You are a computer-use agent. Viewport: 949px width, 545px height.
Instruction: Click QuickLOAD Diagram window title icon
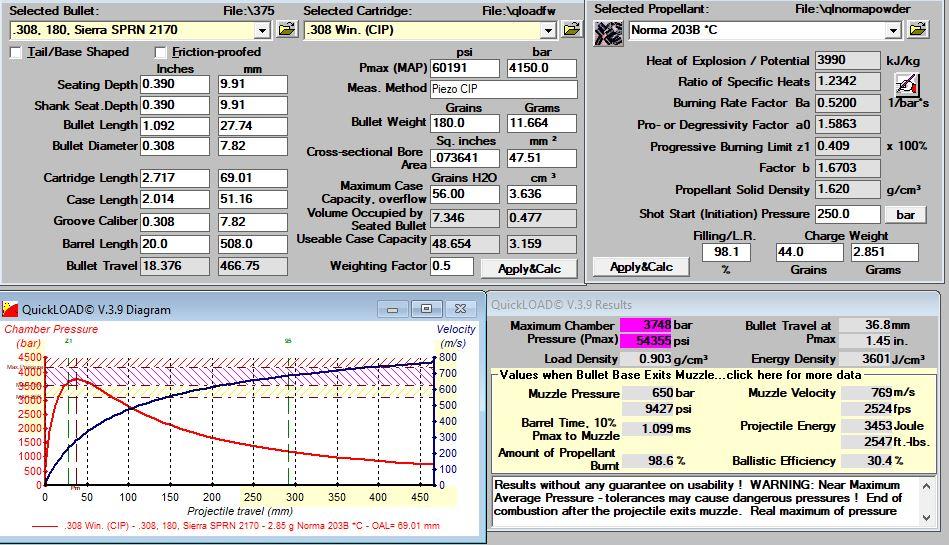coord(10,309)
